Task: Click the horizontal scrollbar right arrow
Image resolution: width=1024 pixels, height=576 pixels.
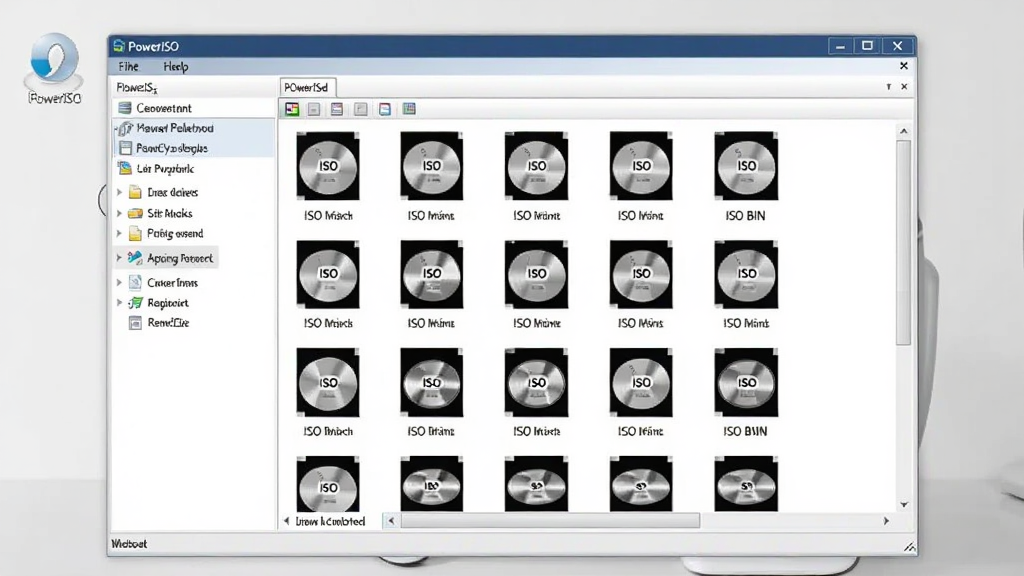Action: click(x=886, y=520)
